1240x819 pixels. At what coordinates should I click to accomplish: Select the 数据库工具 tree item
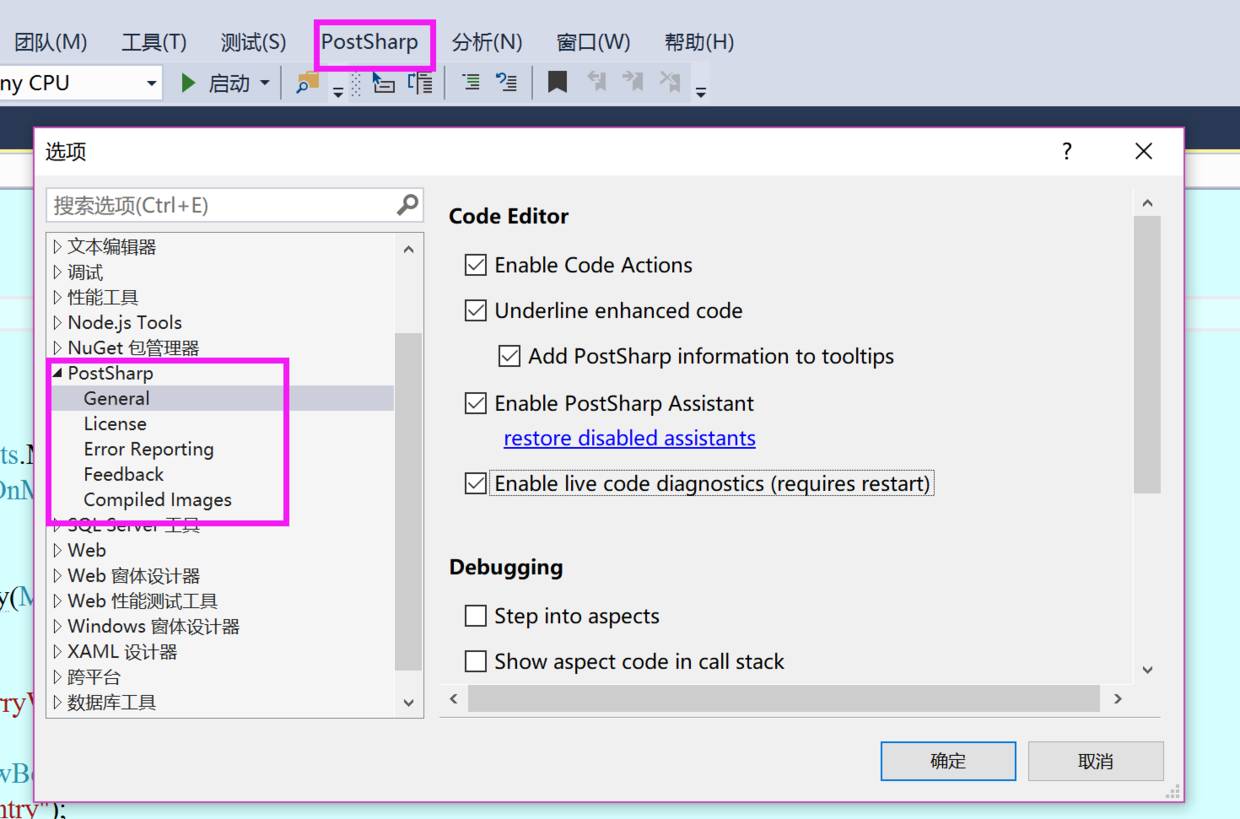click(x=111, y=702)
